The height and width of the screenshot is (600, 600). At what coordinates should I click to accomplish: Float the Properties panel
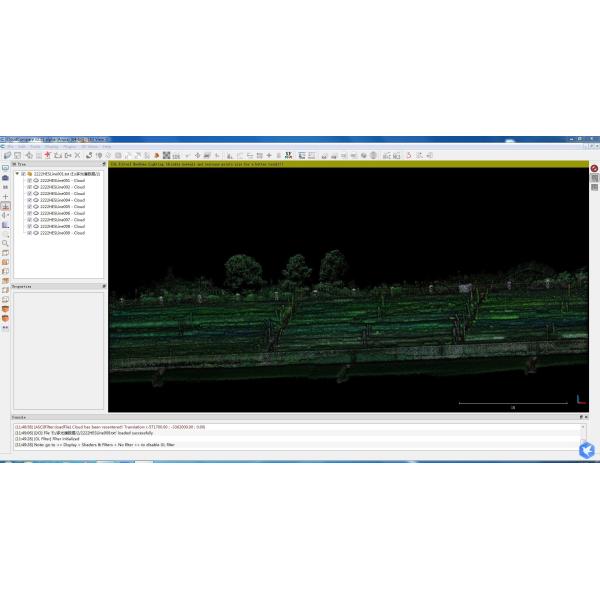pyautogui.click(x=104, y=286)
